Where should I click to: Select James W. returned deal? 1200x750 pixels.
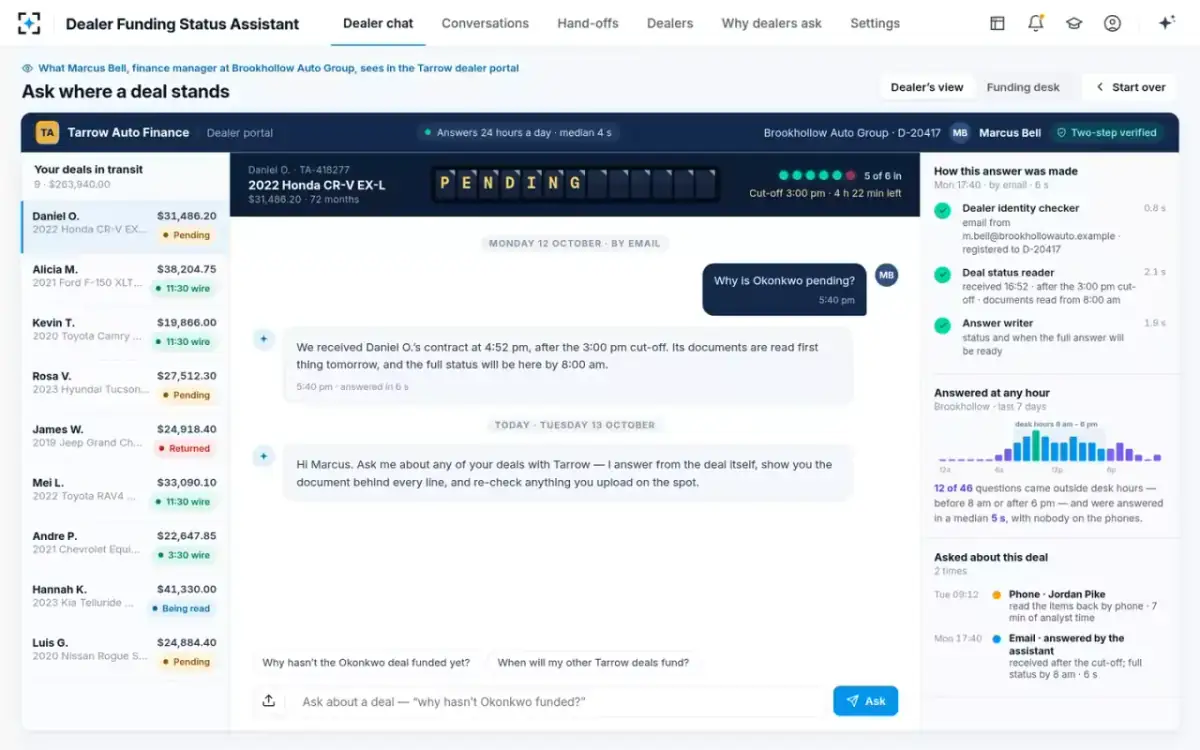coord(125,439)
